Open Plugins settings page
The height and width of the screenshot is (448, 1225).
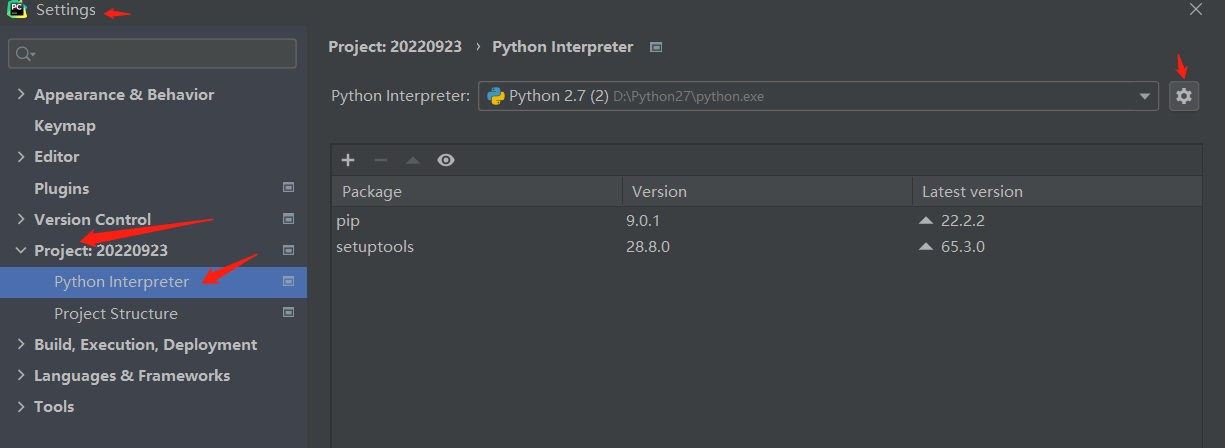pyautogui.click(x=61, y=188)
